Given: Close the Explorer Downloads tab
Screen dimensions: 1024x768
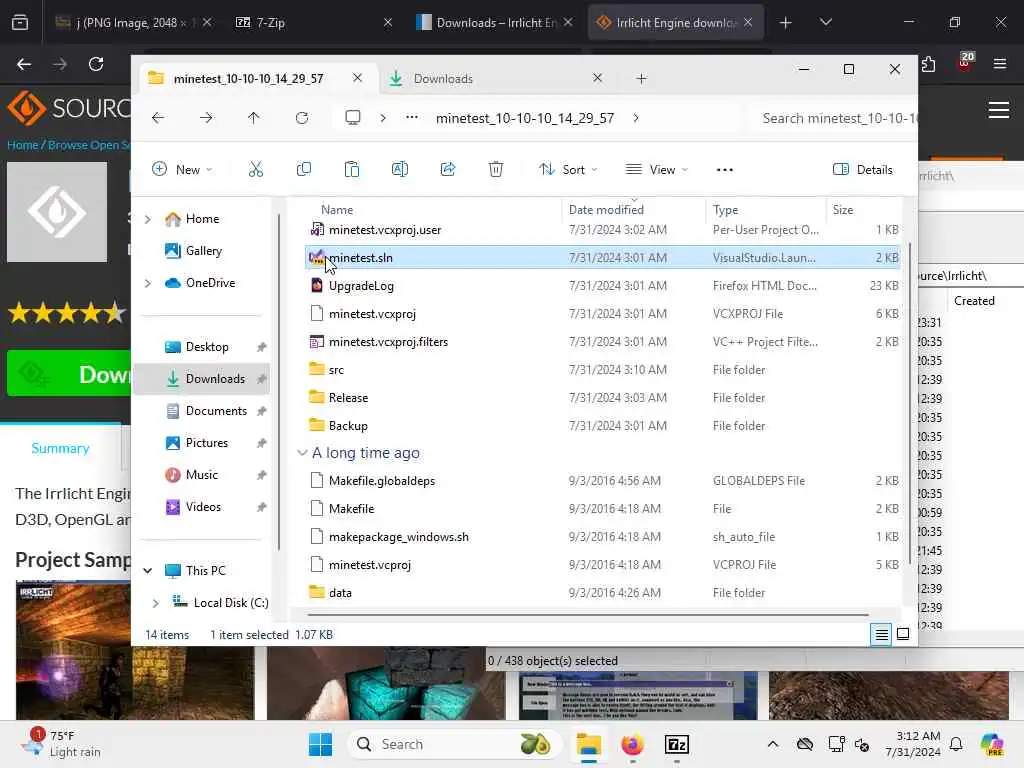Looking at the screenshot, I should [x=597, y=78].
